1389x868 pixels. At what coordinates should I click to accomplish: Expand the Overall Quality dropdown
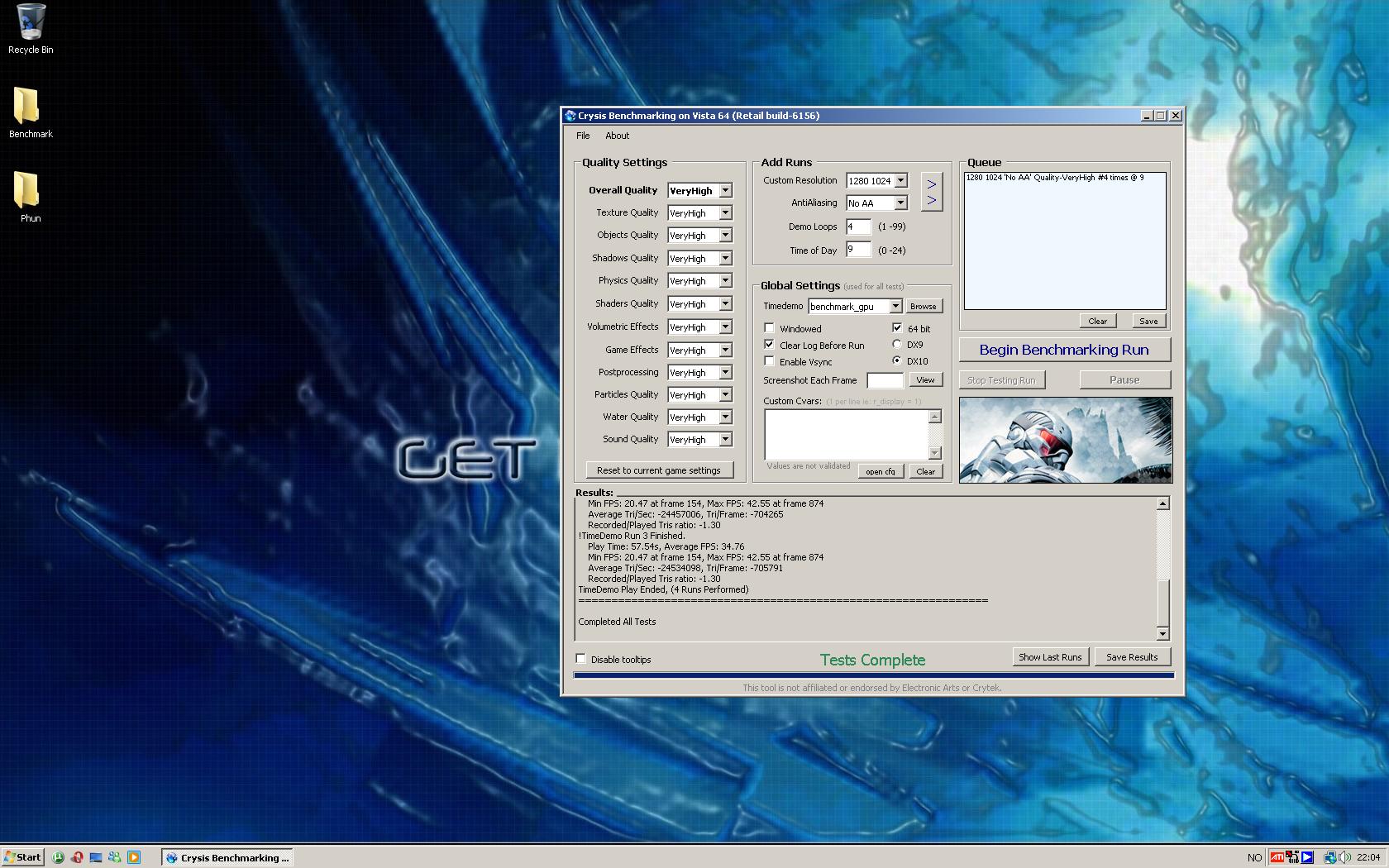(725, 191)
